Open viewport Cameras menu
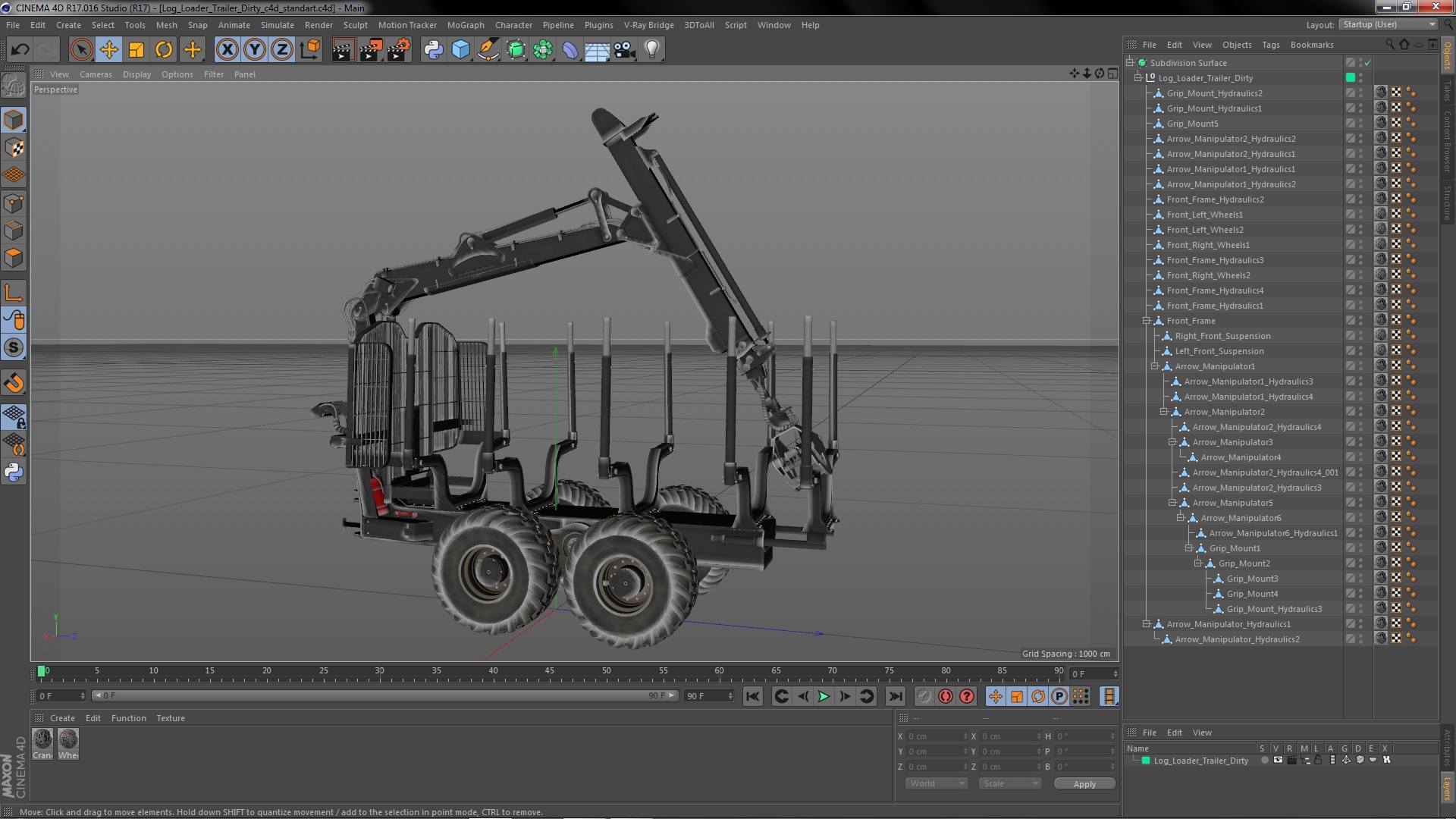The image size is (1456, 819). (x=96, y=74)
